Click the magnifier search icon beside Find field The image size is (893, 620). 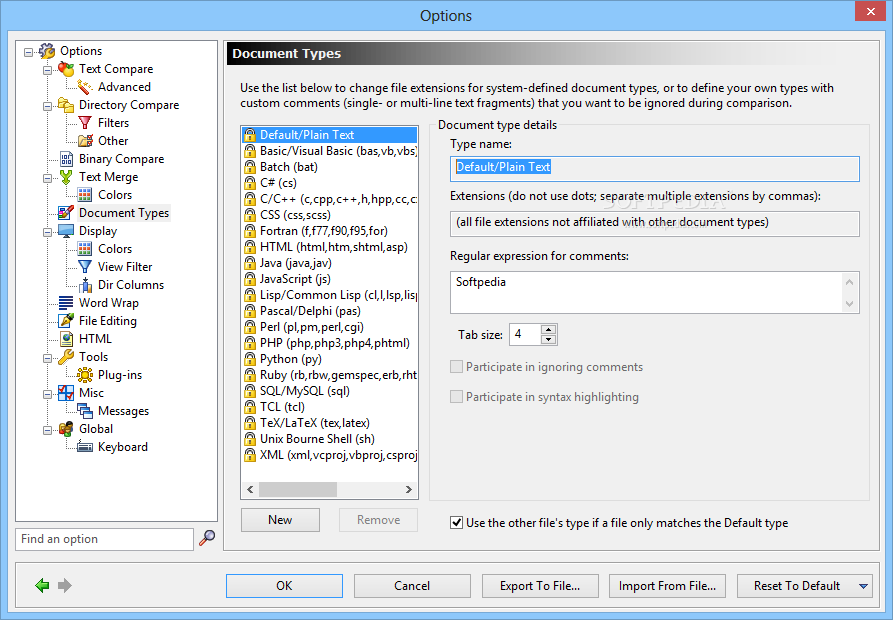[207, 538]
